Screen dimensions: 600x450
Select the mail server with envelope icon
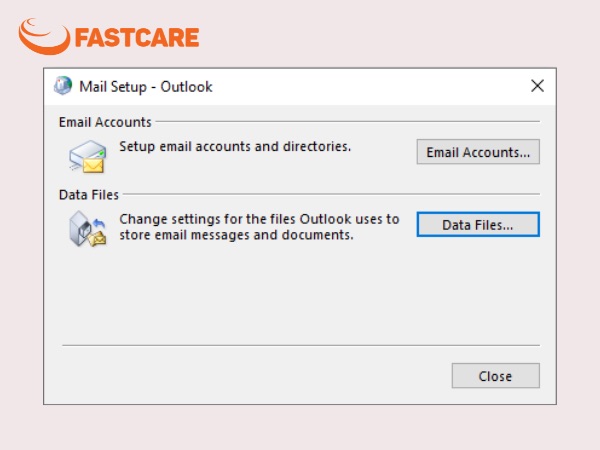[87, 156]
